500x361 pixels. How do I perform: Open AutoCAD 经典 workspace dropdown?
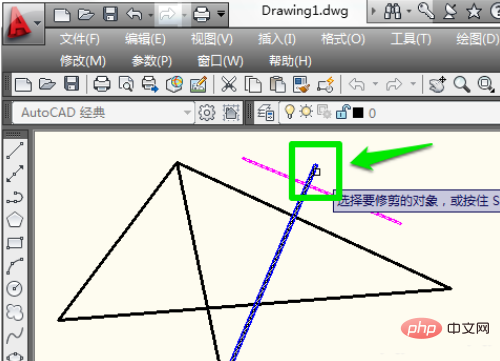coord(187,113)
